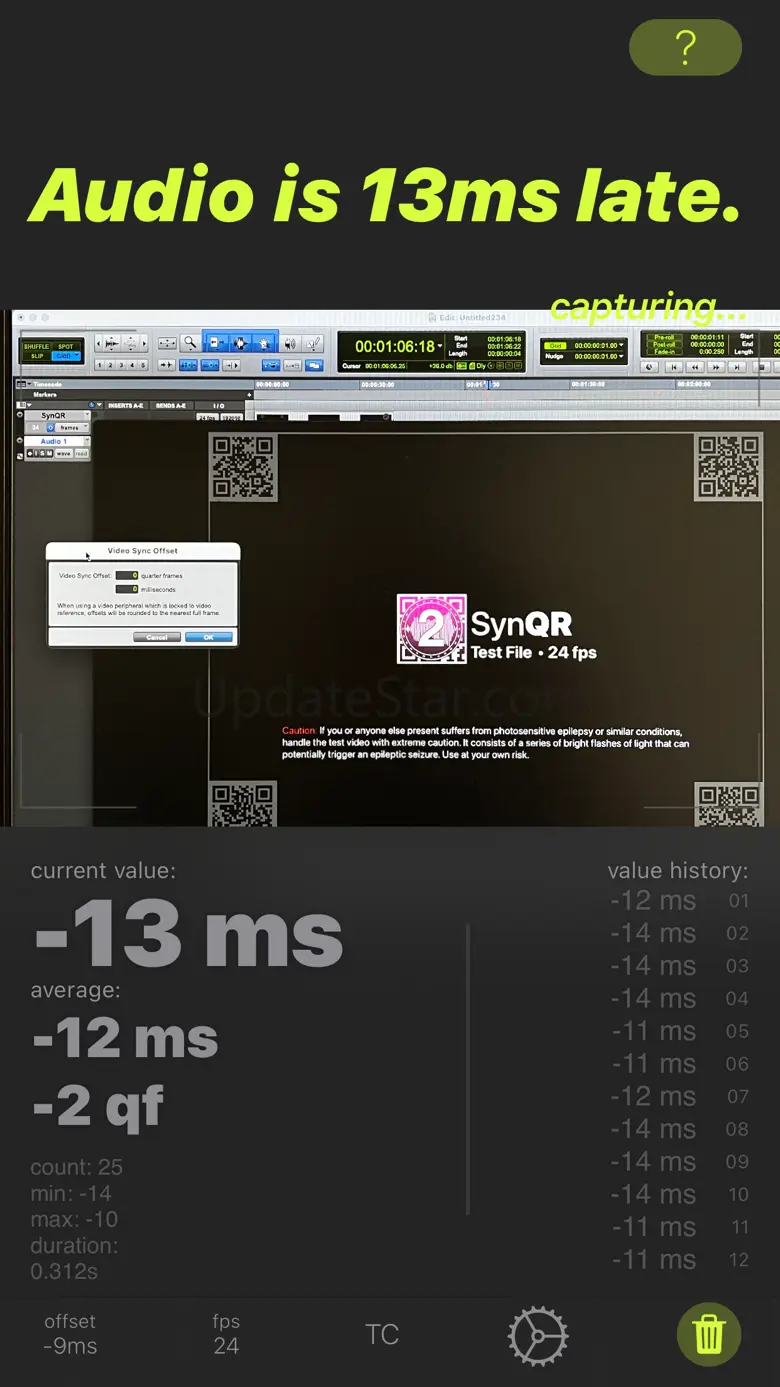This screenshot has height=1387, width=780.
Task: Click the SynQR track name in filmed Pro Tools
Action: click(54, 415)
